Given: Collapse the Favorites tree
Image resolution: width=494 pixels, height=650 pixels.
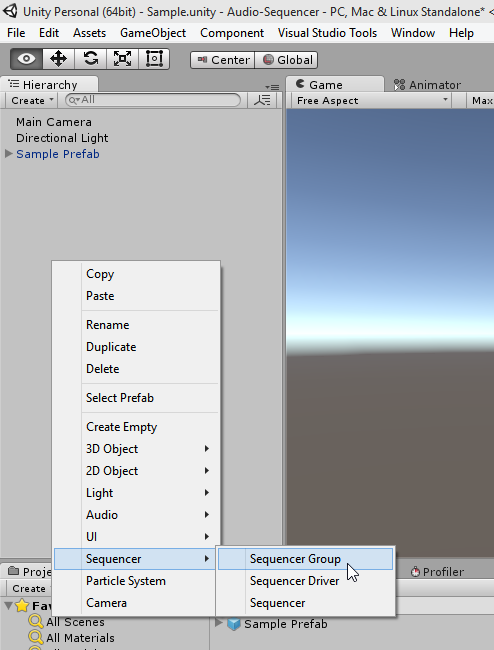Looking at the screenshot, I should pos(8,606).
